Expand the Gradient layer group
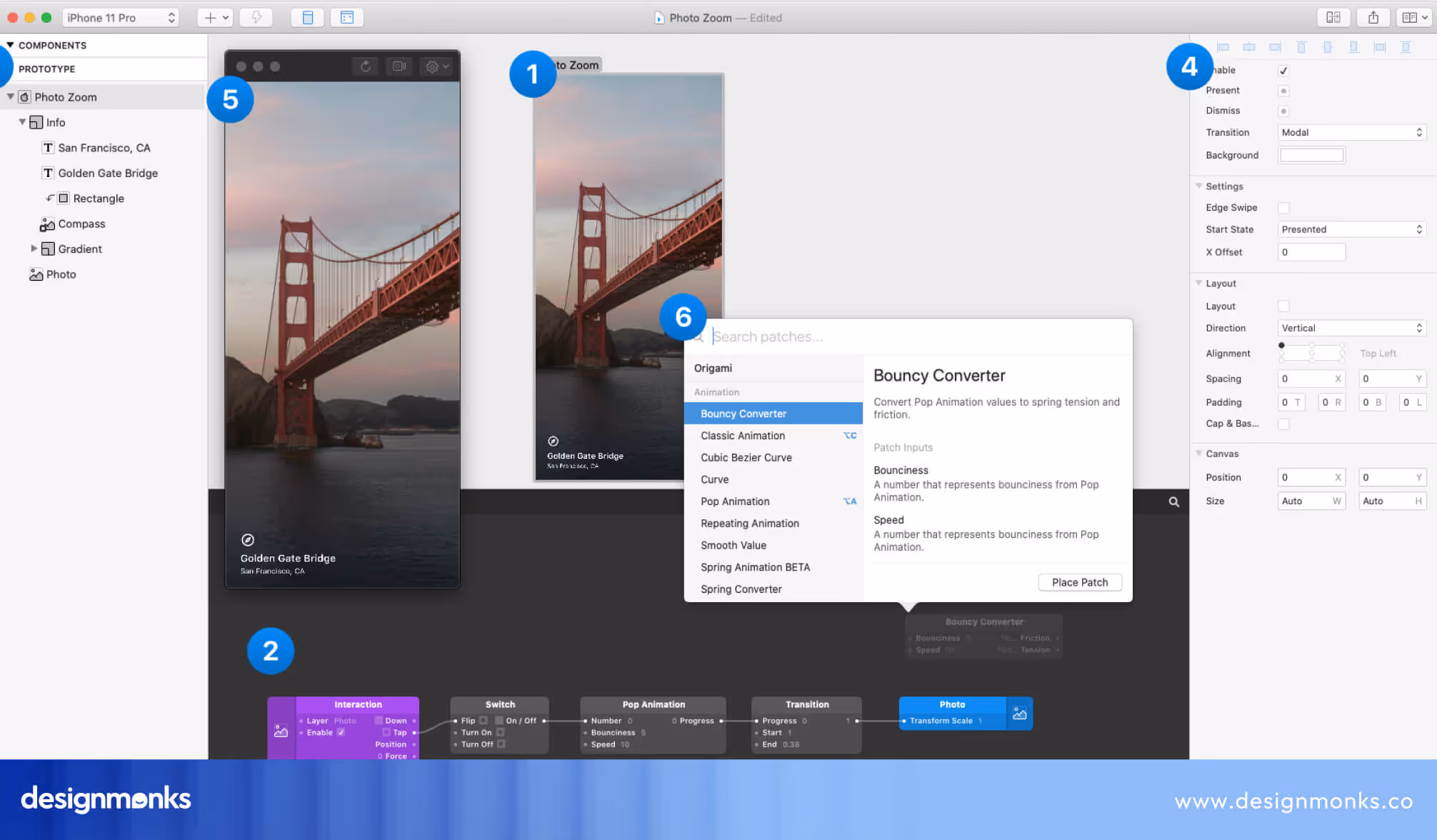This screenshot has width=1437, height=840. pos(34,249)
